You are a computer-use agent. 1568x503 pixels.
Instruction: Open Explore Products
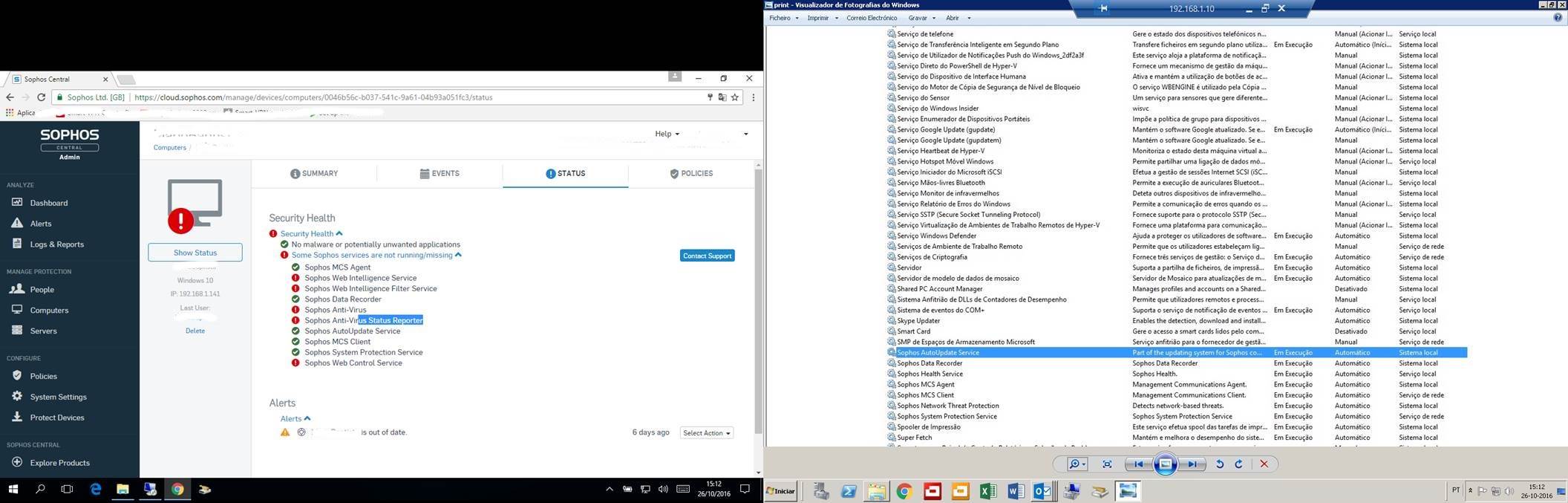coord(59,463)
